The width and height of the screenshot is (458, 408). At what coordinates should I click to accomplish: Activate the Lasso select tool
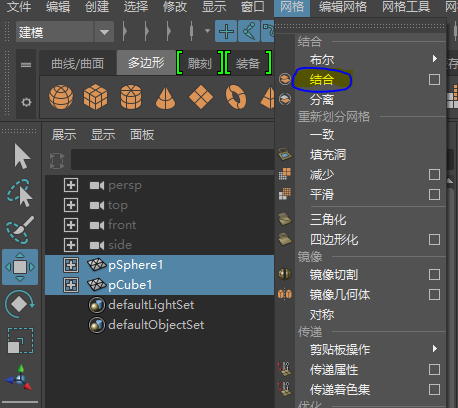pyautogui.click(x=20, y=193)
